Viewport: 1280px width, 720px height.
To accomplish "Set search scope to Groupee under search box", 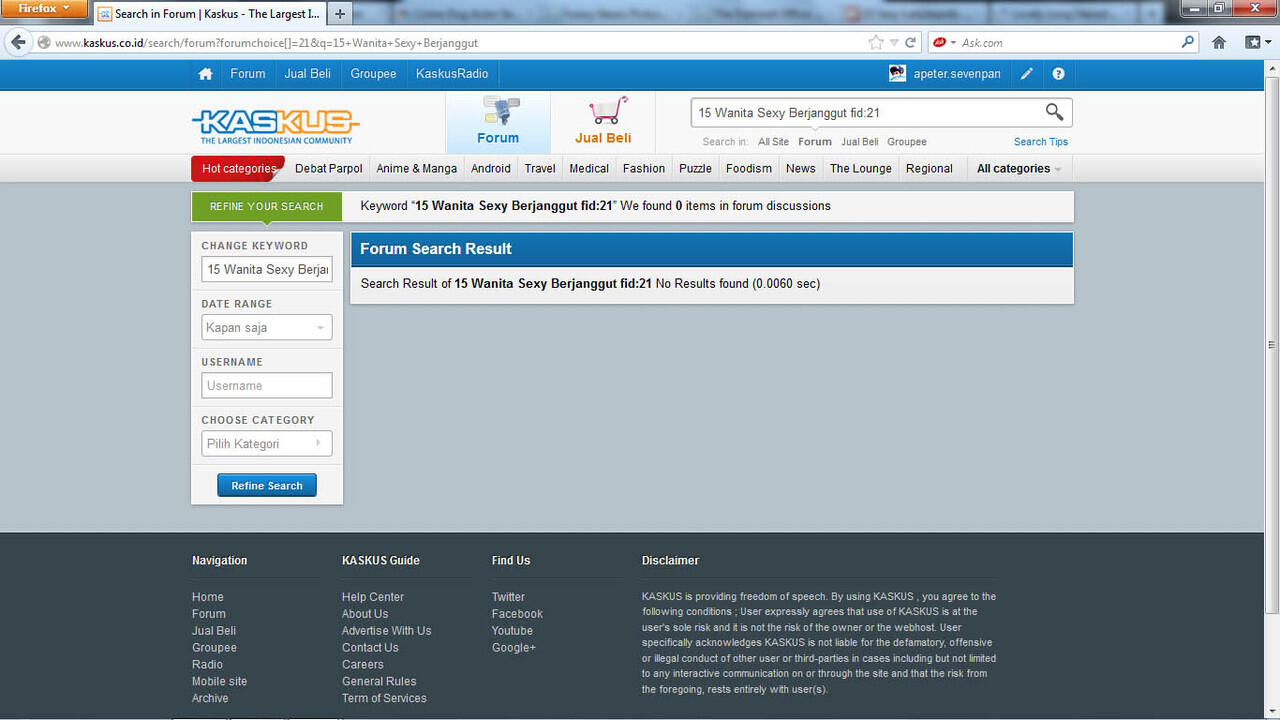I will (907, 142).
